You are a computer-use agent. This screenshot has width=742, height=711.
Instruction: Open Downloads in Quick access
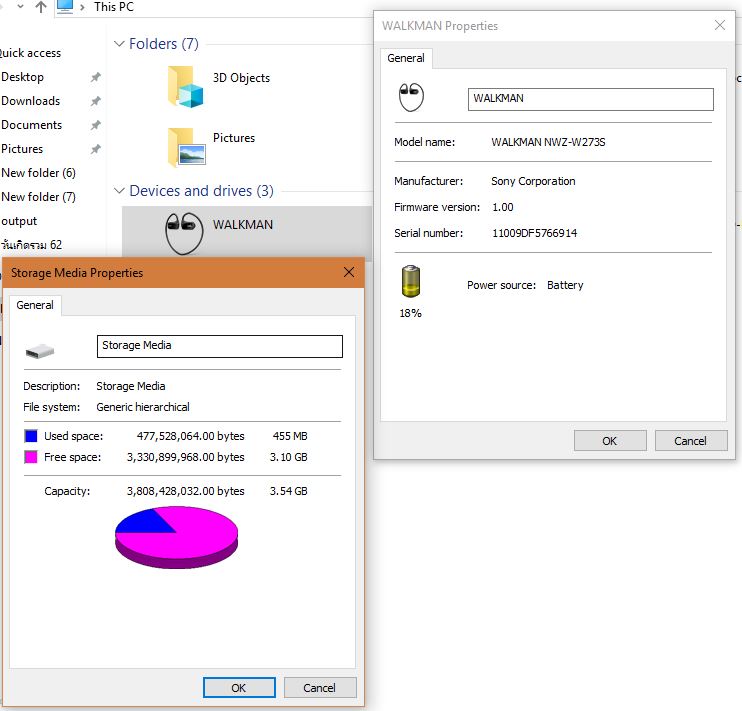(30, 101)
